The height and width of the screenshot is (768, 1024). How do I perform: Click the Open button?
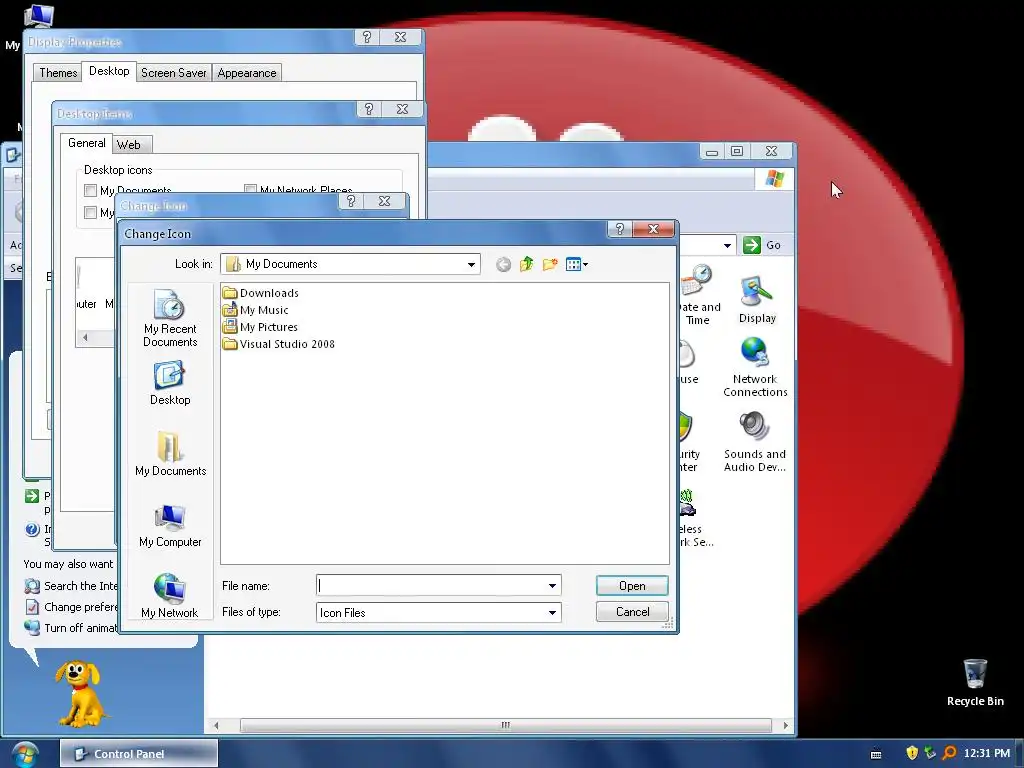click(632, 586)
